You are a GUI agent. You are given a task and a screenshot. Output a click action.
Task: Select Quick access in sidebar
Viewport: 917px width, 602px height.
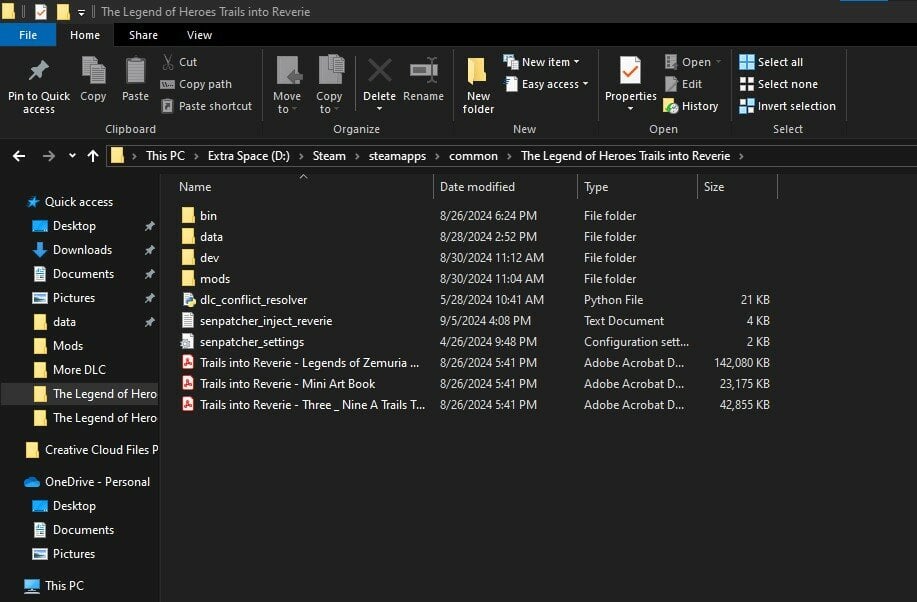tap(79, 202)
